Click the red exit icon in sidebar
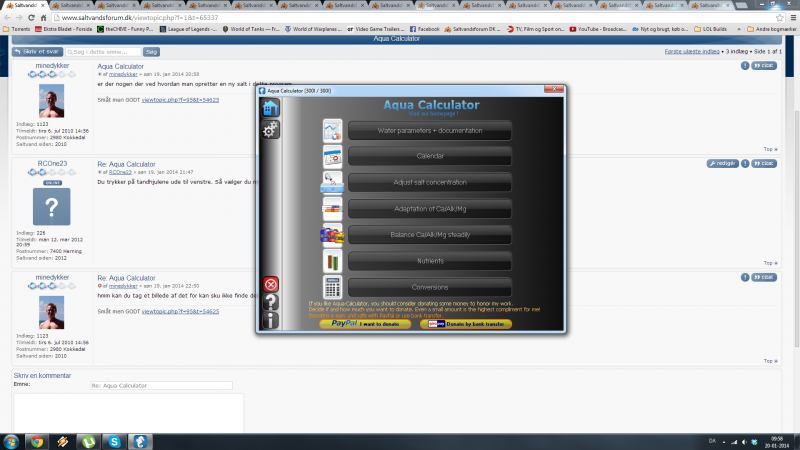This screenshot has width=800, height=450. pos(270,284)
